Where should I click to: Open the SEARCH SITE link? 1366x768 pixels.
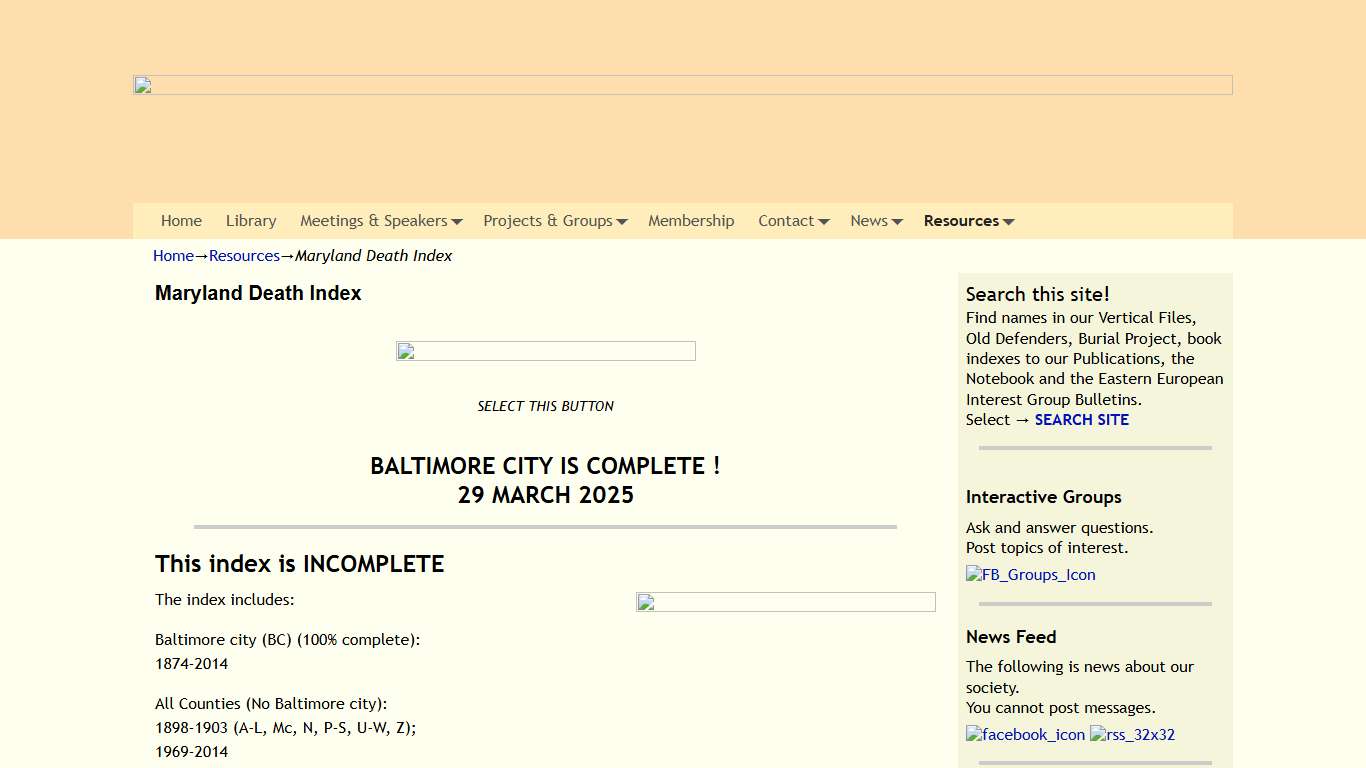[1081, 419]
